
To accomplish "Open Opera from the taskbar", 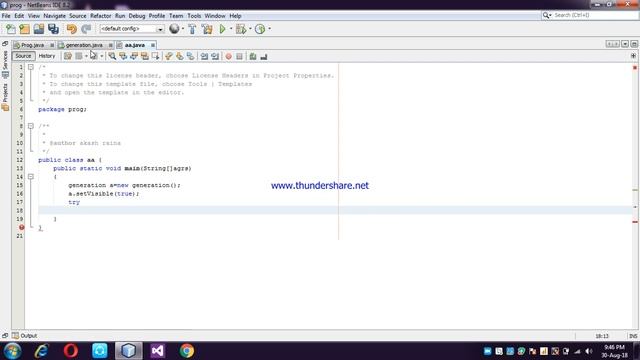I will point(71,351).
